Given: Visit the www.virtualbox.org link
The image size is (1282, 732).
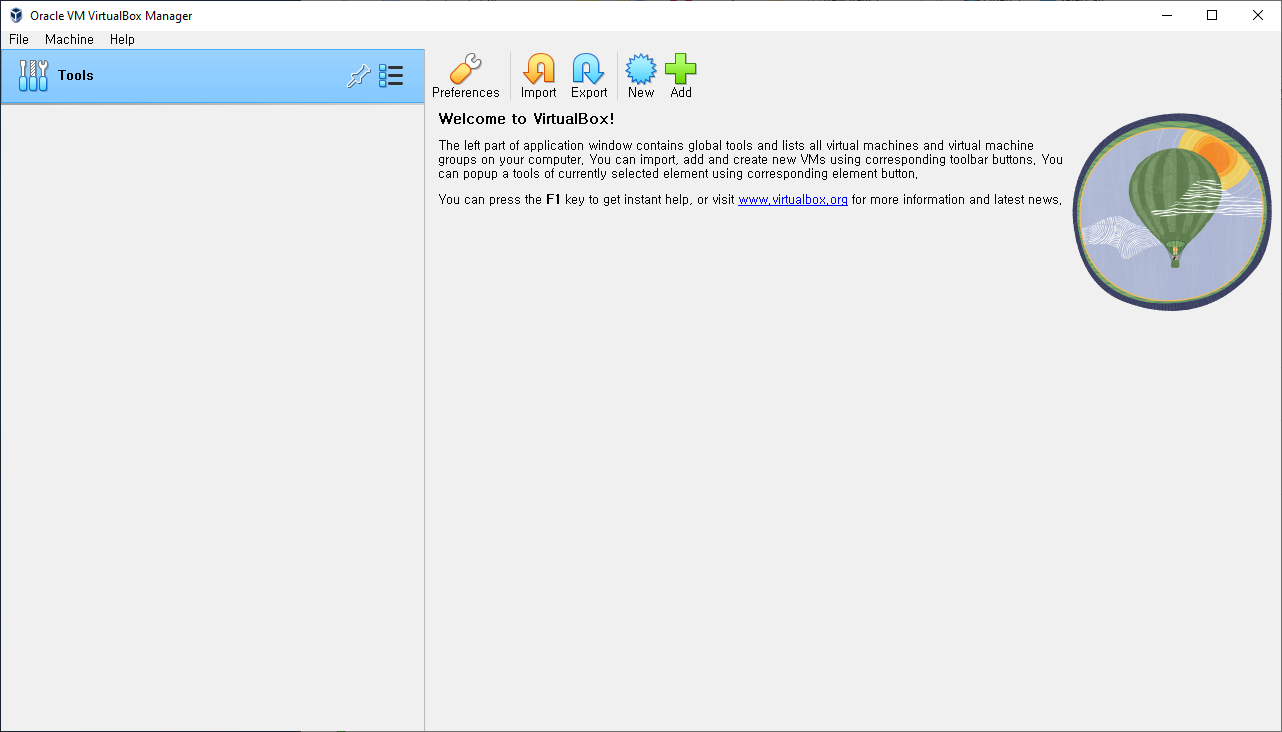Looking at the screenshot, I should [x=793, y=200].
